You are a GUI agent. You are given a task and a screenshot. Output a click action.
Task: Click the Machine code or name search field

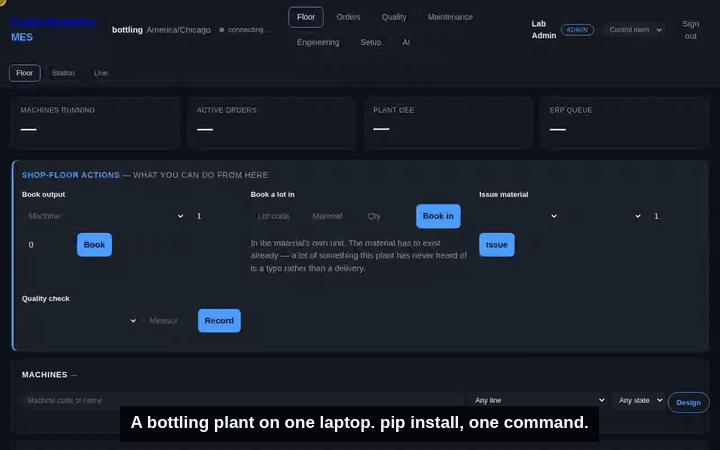[x=242, y=400]
